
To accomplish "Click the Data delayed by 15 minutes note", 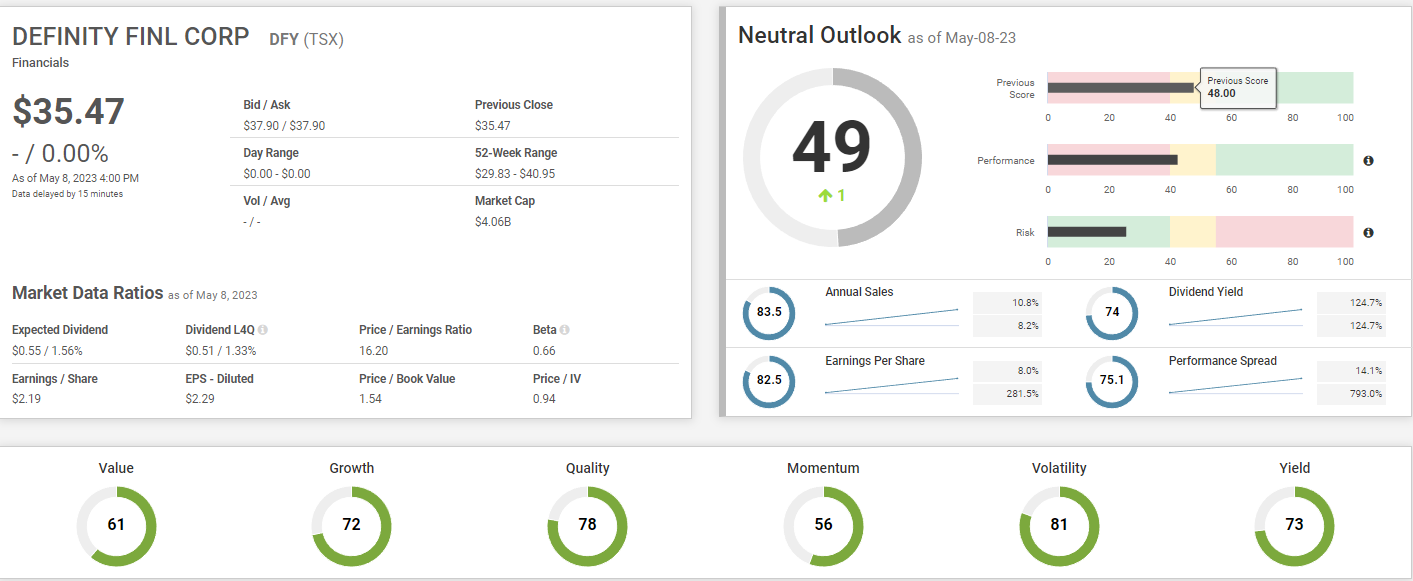I will [x=67, y=194].
